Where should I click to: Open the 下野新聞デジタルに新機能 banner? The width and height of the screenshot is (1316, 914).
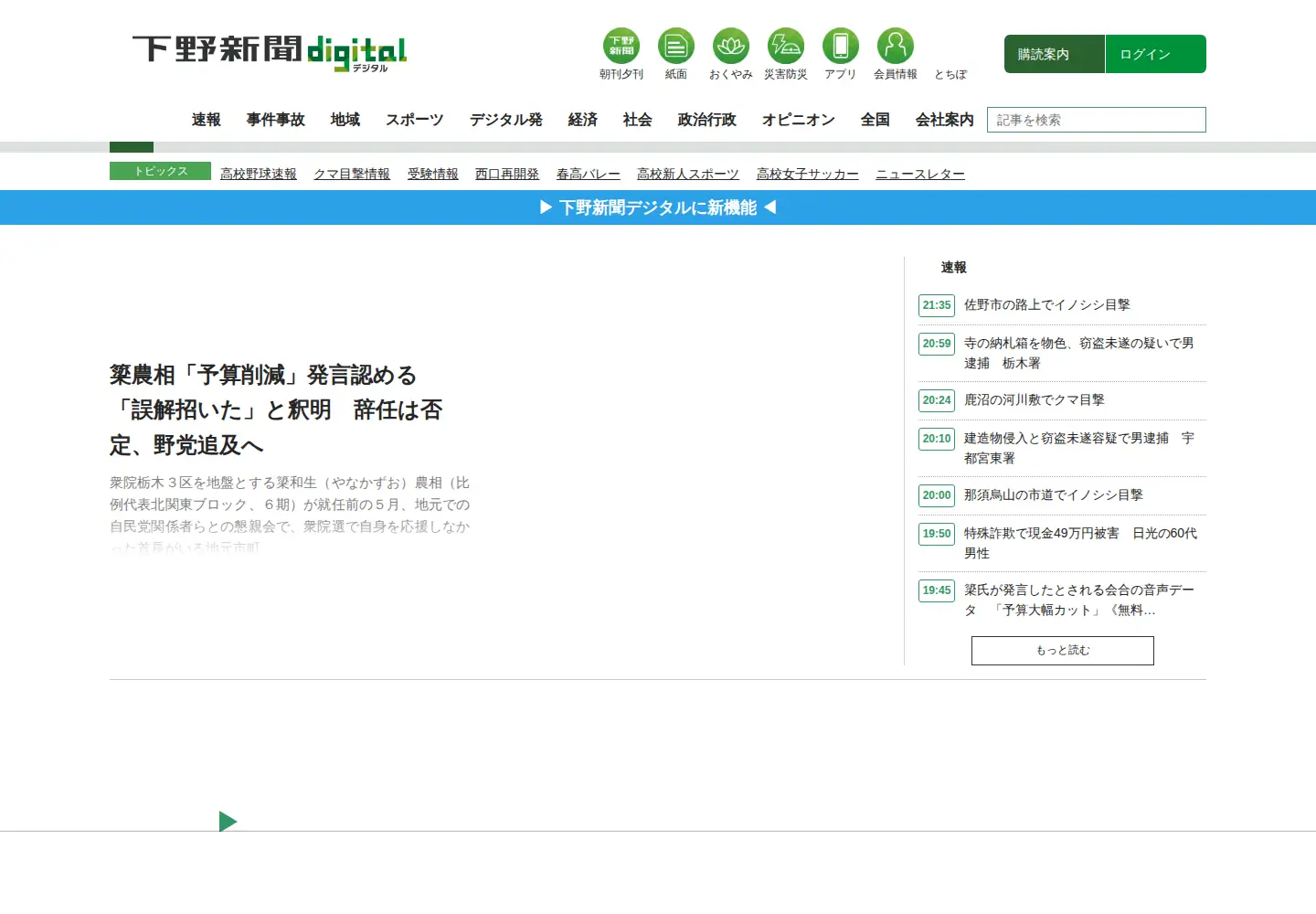pyautogui.click(x=658, y=207)
